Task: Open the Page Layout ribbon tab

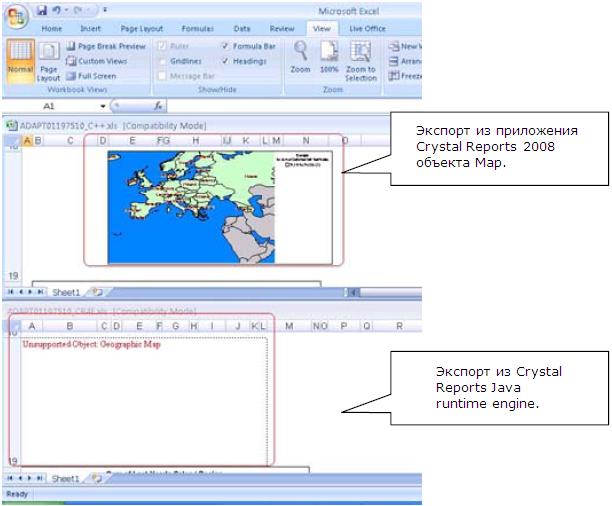Action: 142,29
